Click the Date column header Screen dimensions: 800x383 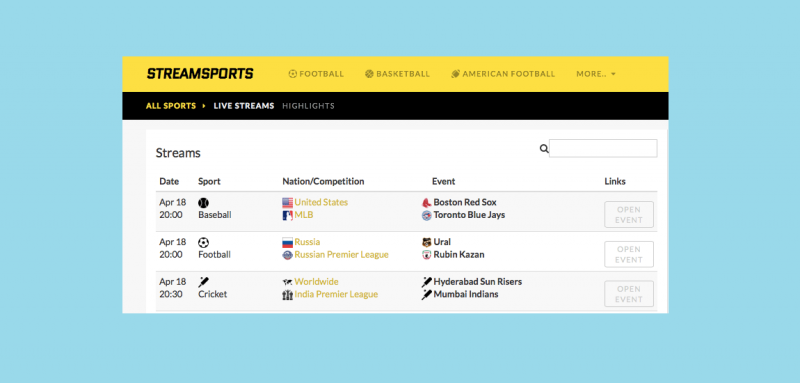[x=169, y=182]
